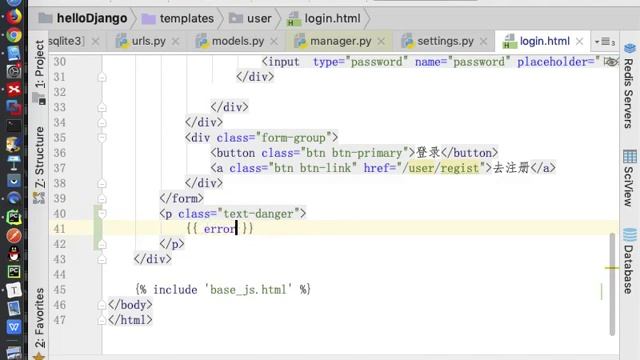Open the 2: Favorites tool window
This screenshot has height=360, width=640.
39,318
